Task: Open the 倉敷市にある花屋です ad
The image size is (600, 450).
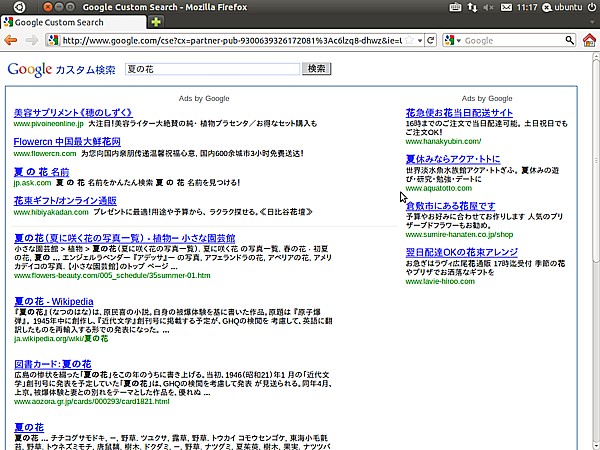Action: [x=450, y=206]
